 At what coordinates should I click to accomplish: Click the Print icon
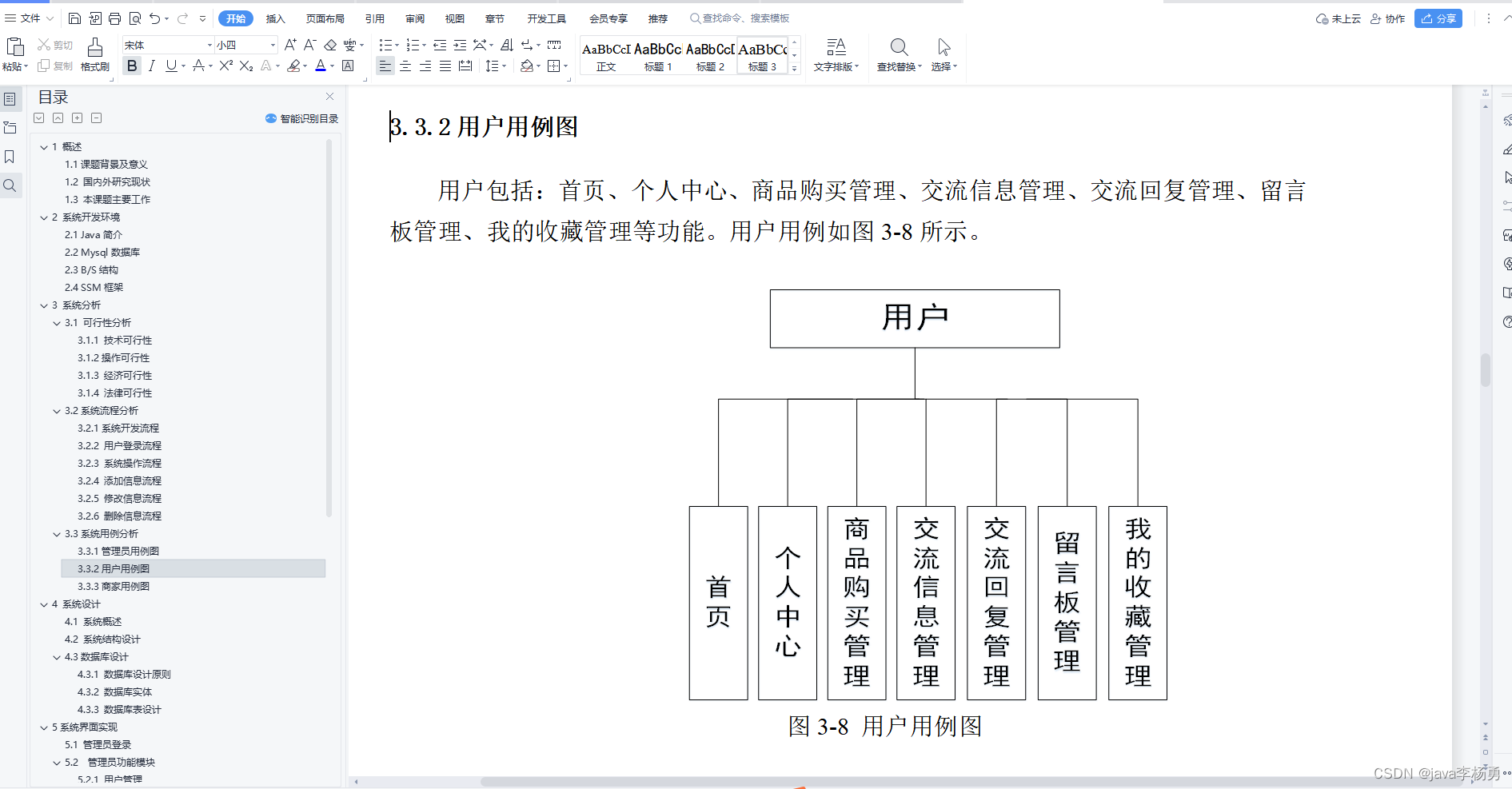pyautogui.click(x=114, y=18)
